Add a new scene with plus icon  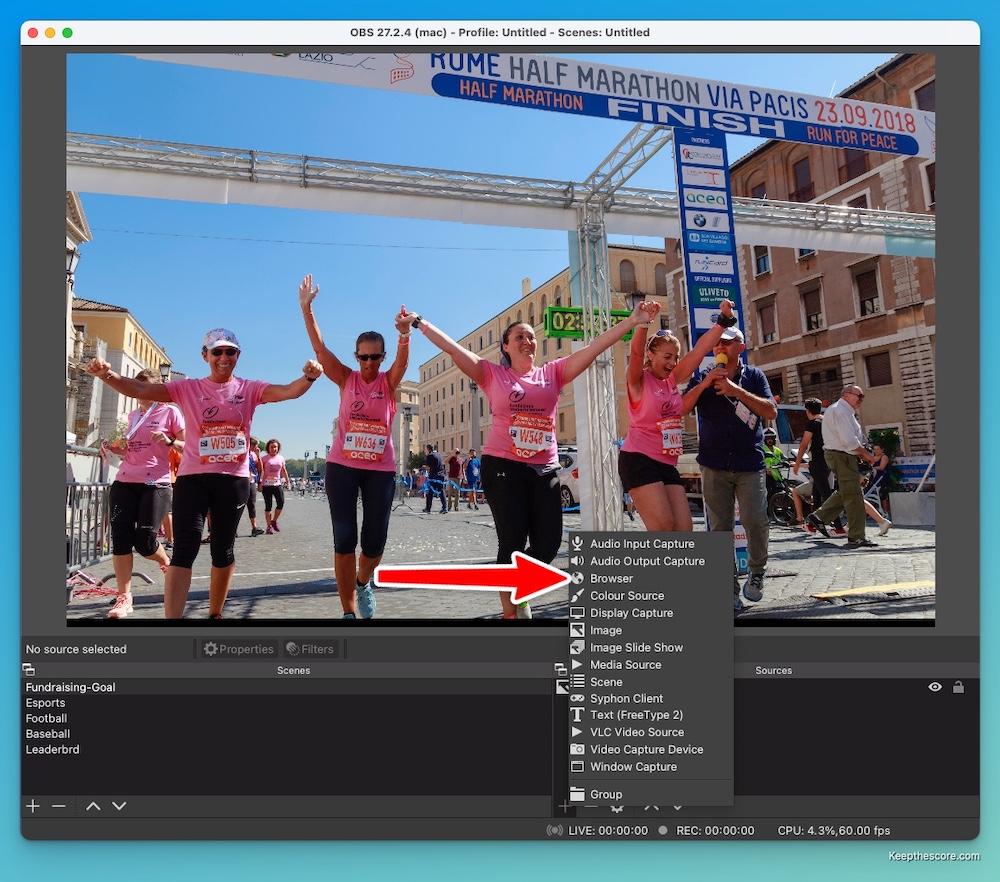click(x=33, y=806)
